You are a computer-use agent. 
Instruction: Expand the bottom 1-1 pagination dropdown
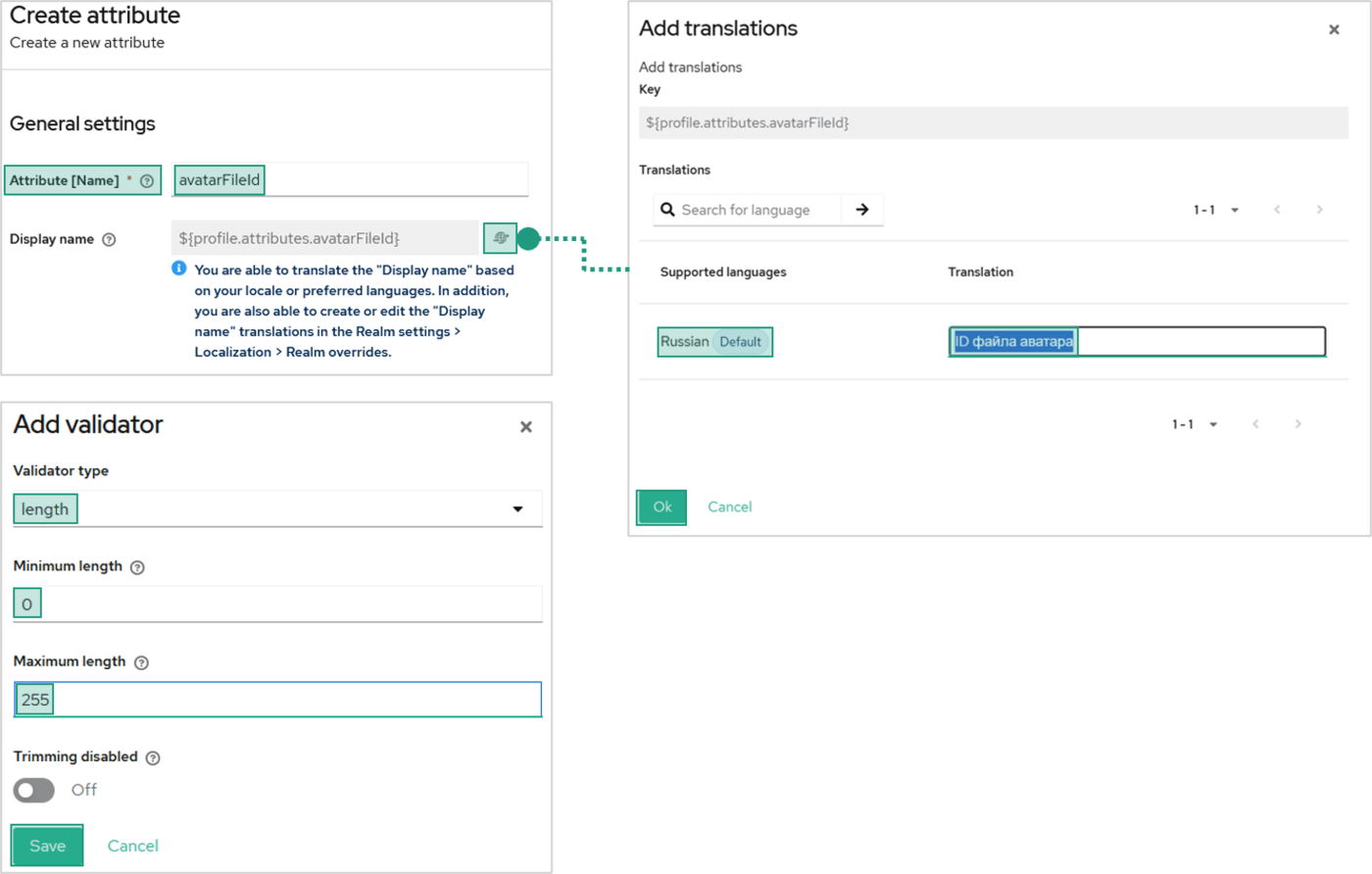tap(1196, 424)
